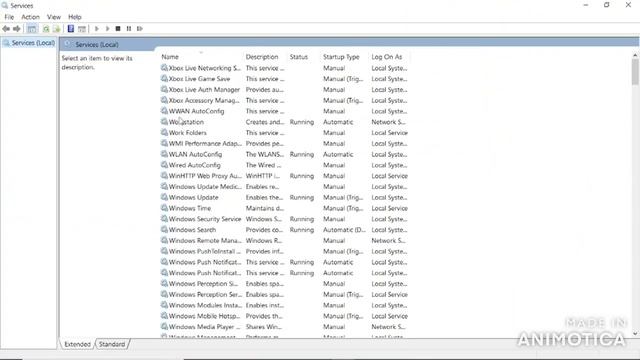Click Automatic startup type of Workstation
This screenshot has height=360, width=640.
tap(338, 122)
